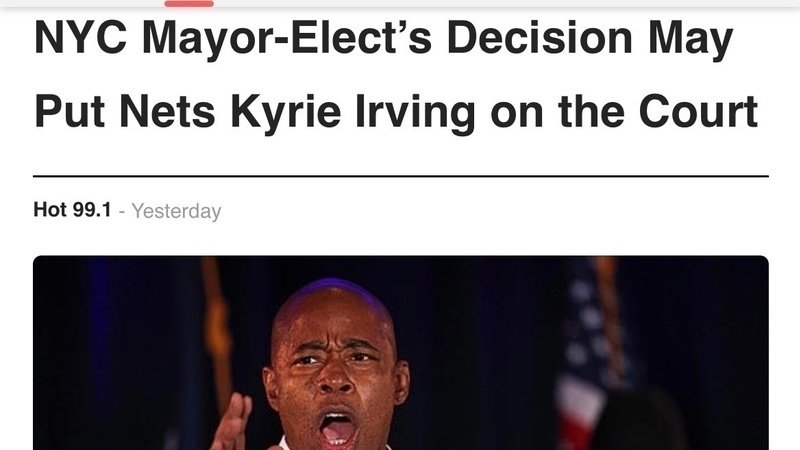Click Mayor-Elect's in the headline
The width and height of the screenshot is (800, 450).
pyautogui.click(x=287, y=38)
